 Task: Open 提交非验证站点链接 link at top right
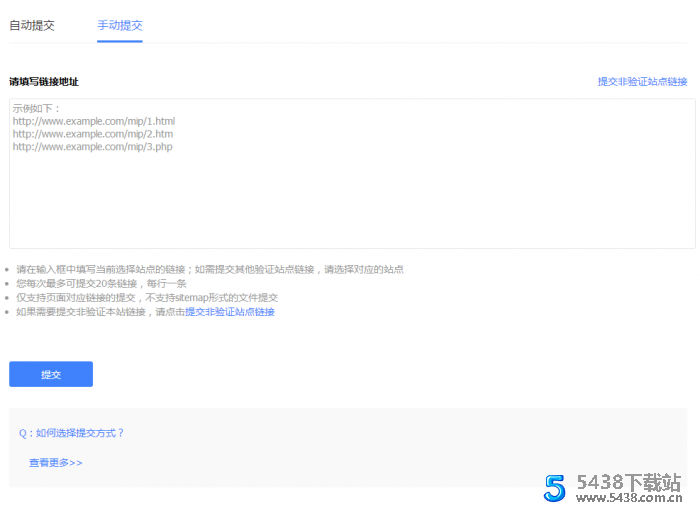642,82
